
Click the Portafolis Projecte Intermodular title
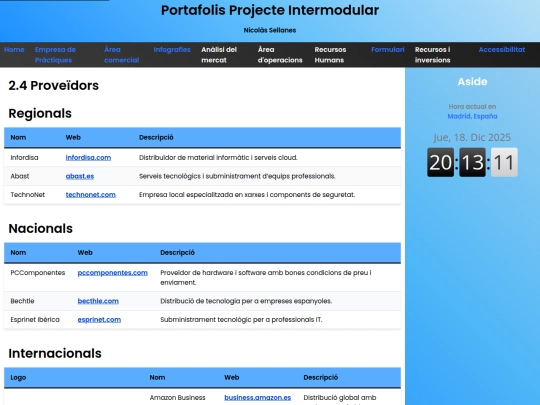point(270,10)
